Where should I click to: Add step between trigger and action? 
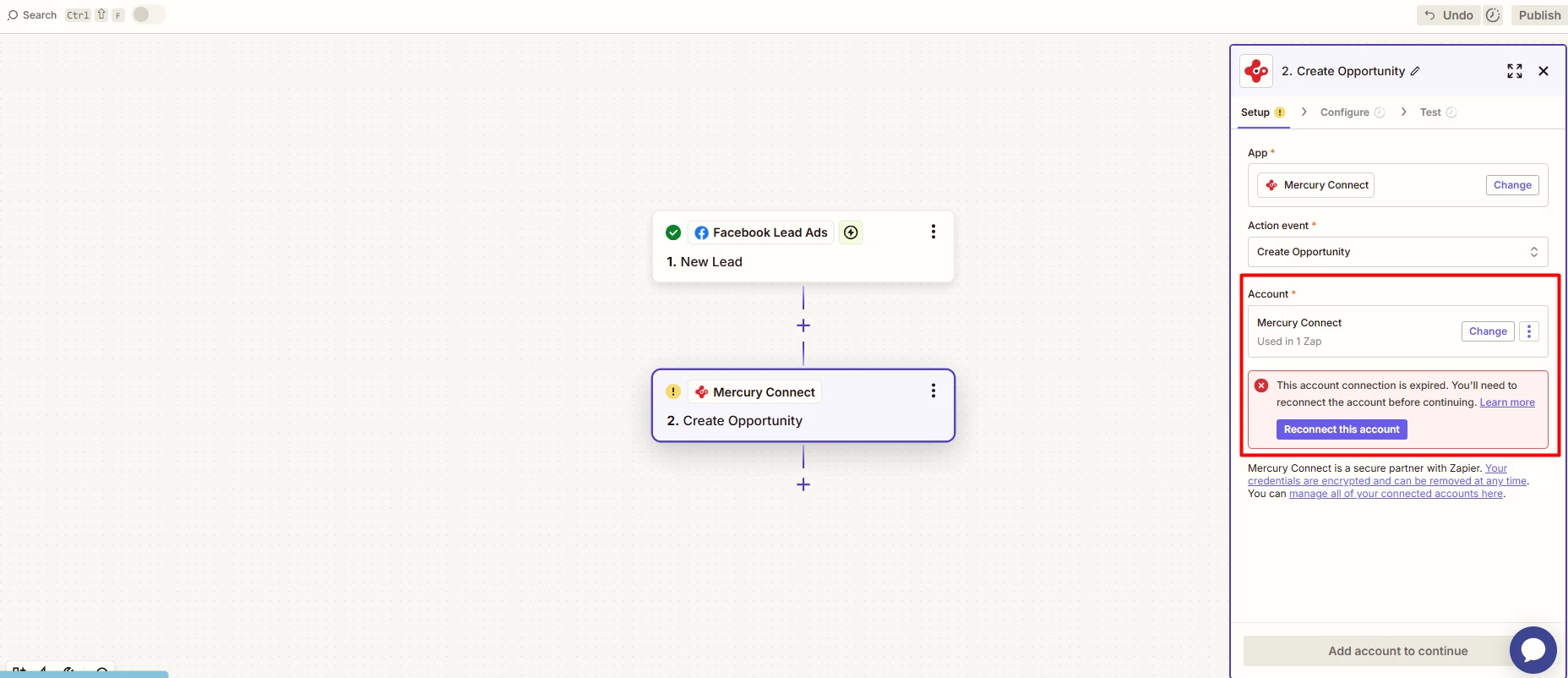pos(803,325)
